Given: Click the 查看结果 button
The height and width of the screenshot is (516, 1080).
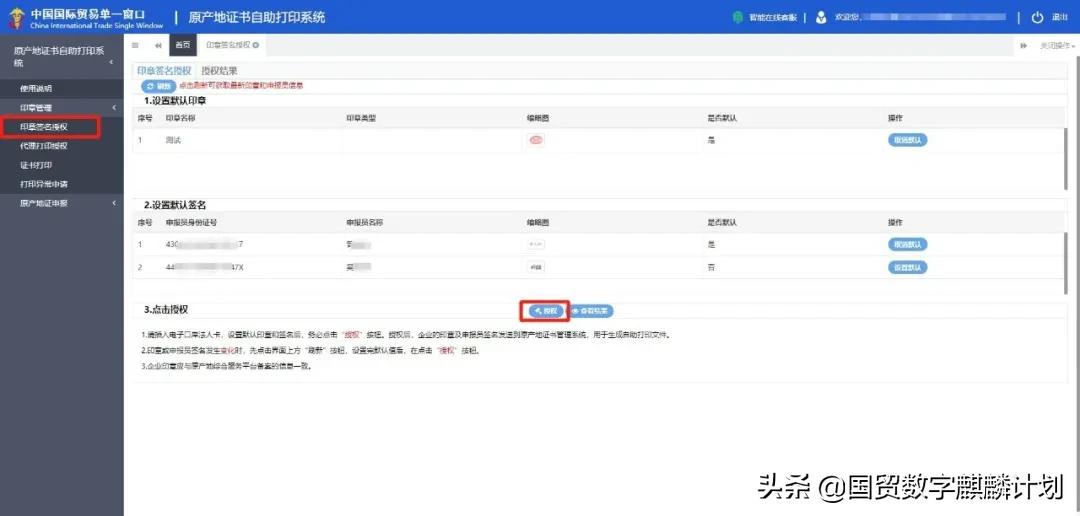Looking at the screenshot, I should tap(591, 311).
